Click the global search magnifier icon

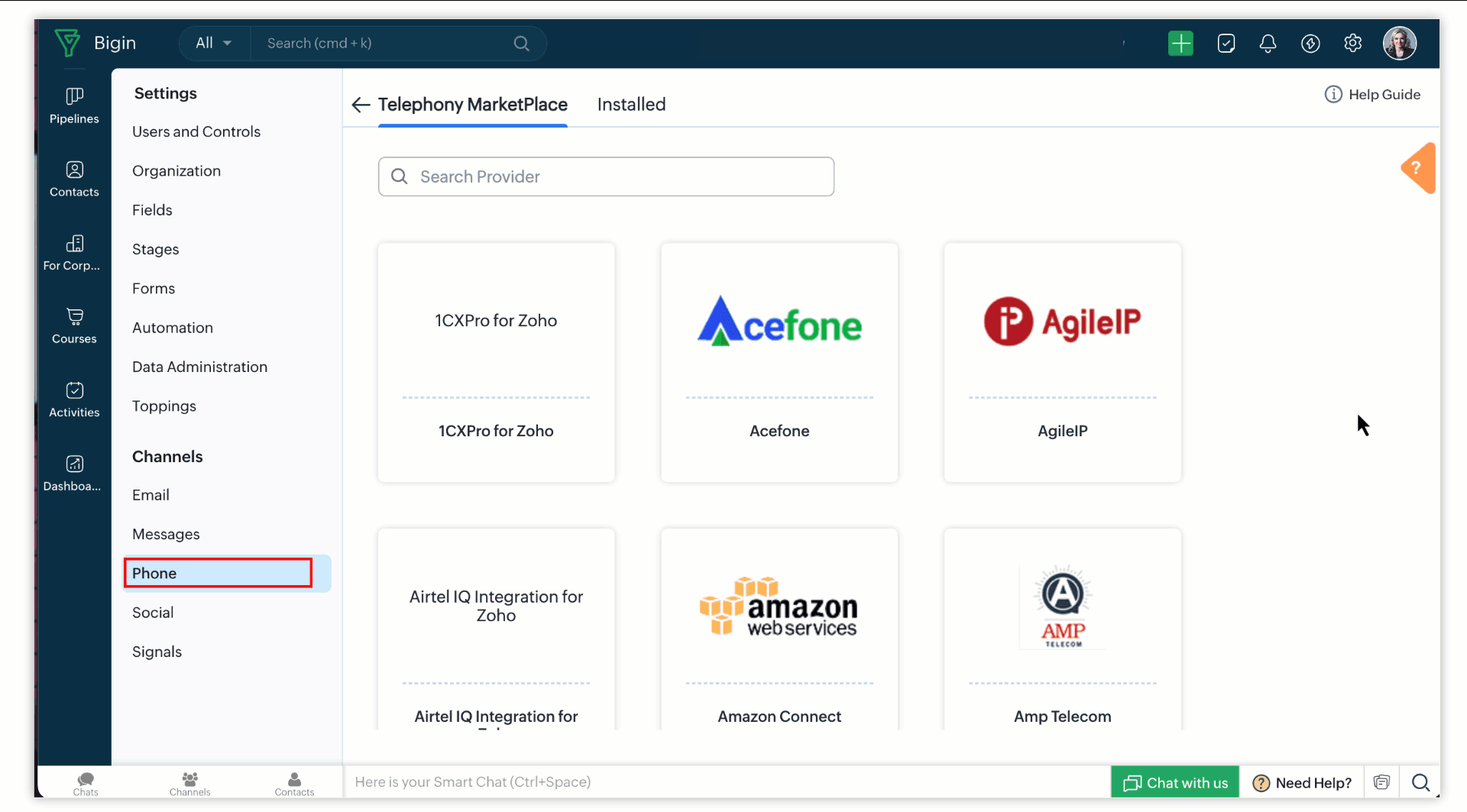tap(521, 44)
